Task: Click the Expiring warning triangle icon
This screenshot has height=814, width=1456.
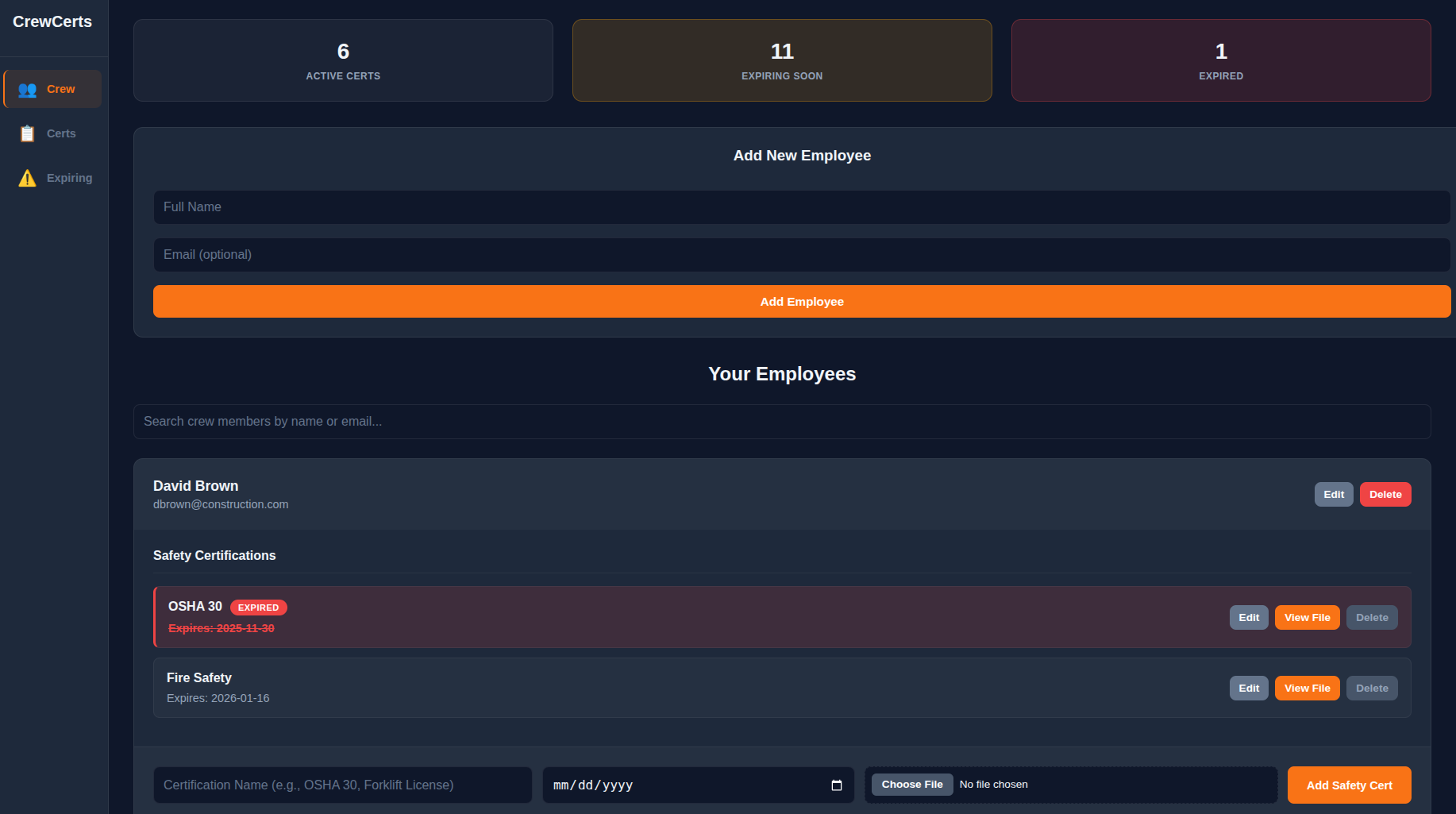Action: pos(27,178)
